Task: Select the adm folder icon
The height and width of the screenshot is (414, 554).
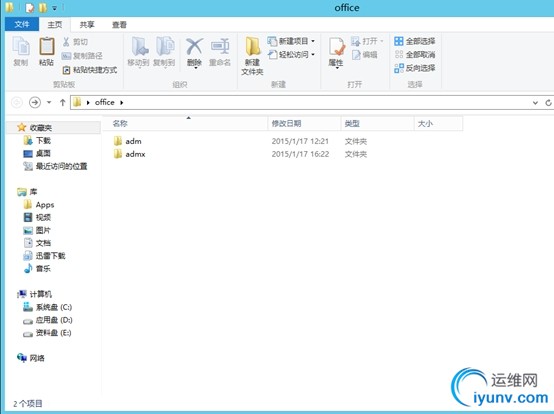Action: click(118, 141)
